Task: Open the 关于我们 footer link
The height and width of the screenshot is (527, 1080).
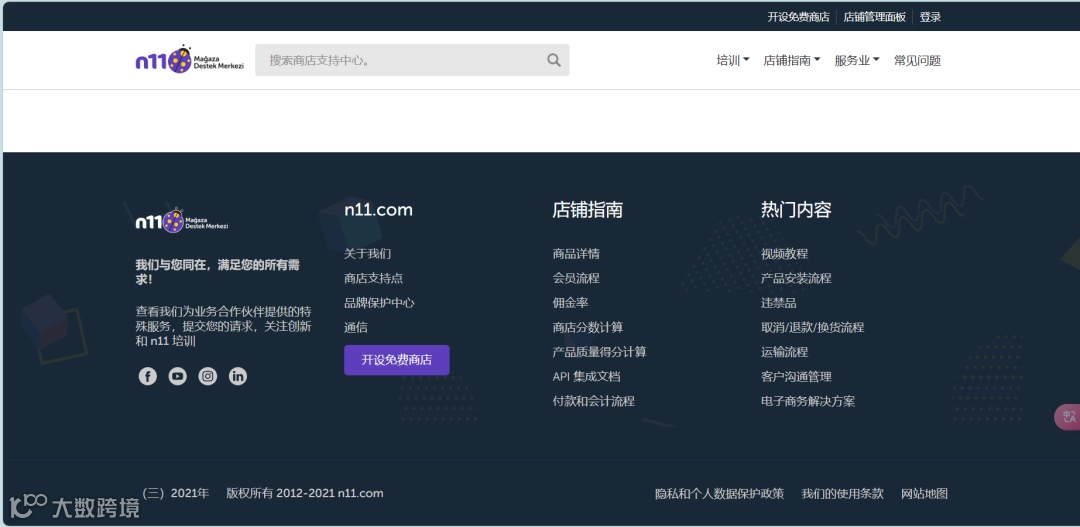Action: point(368,254)
